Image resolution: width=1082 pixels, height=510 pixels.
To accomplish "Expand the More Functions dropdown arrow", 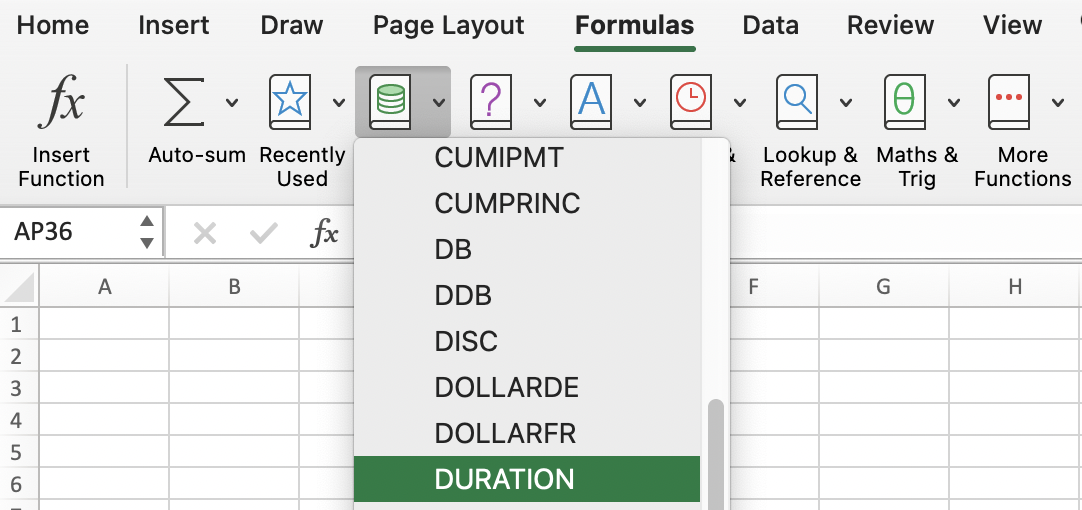I will 1058,103.
